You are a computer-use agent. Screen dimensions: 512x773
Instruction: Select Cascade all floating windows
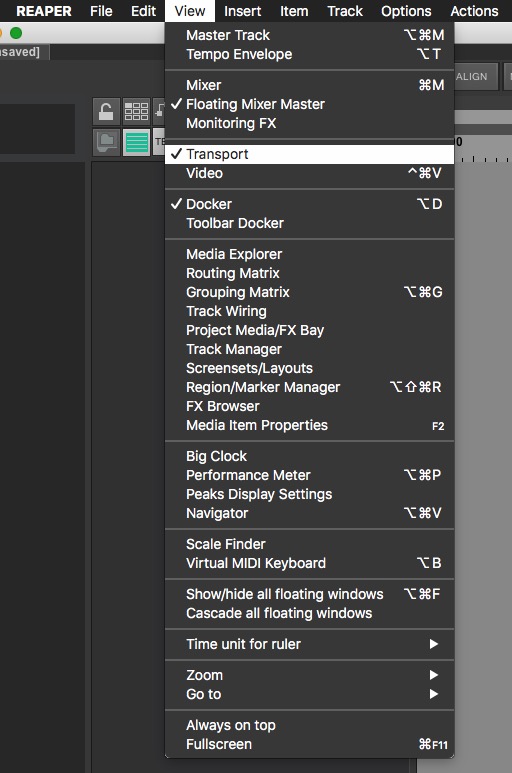(309, 613)
